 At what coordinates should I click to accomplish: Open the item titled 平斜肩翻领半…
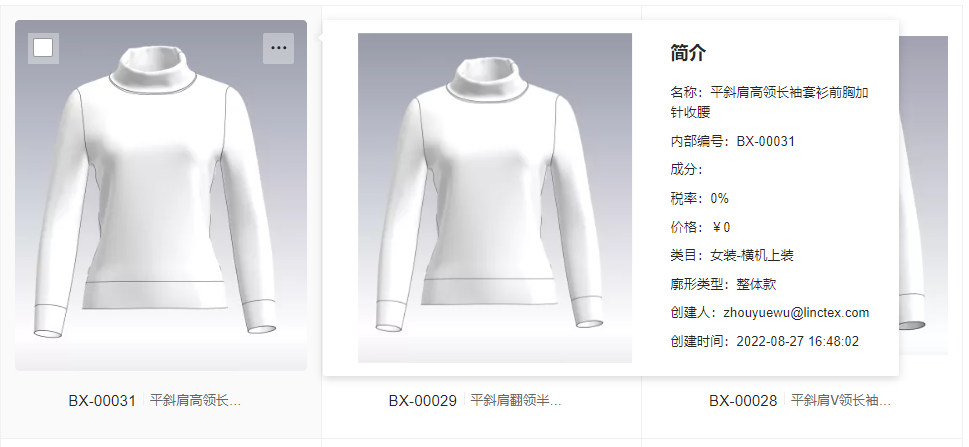click(516, 401)
